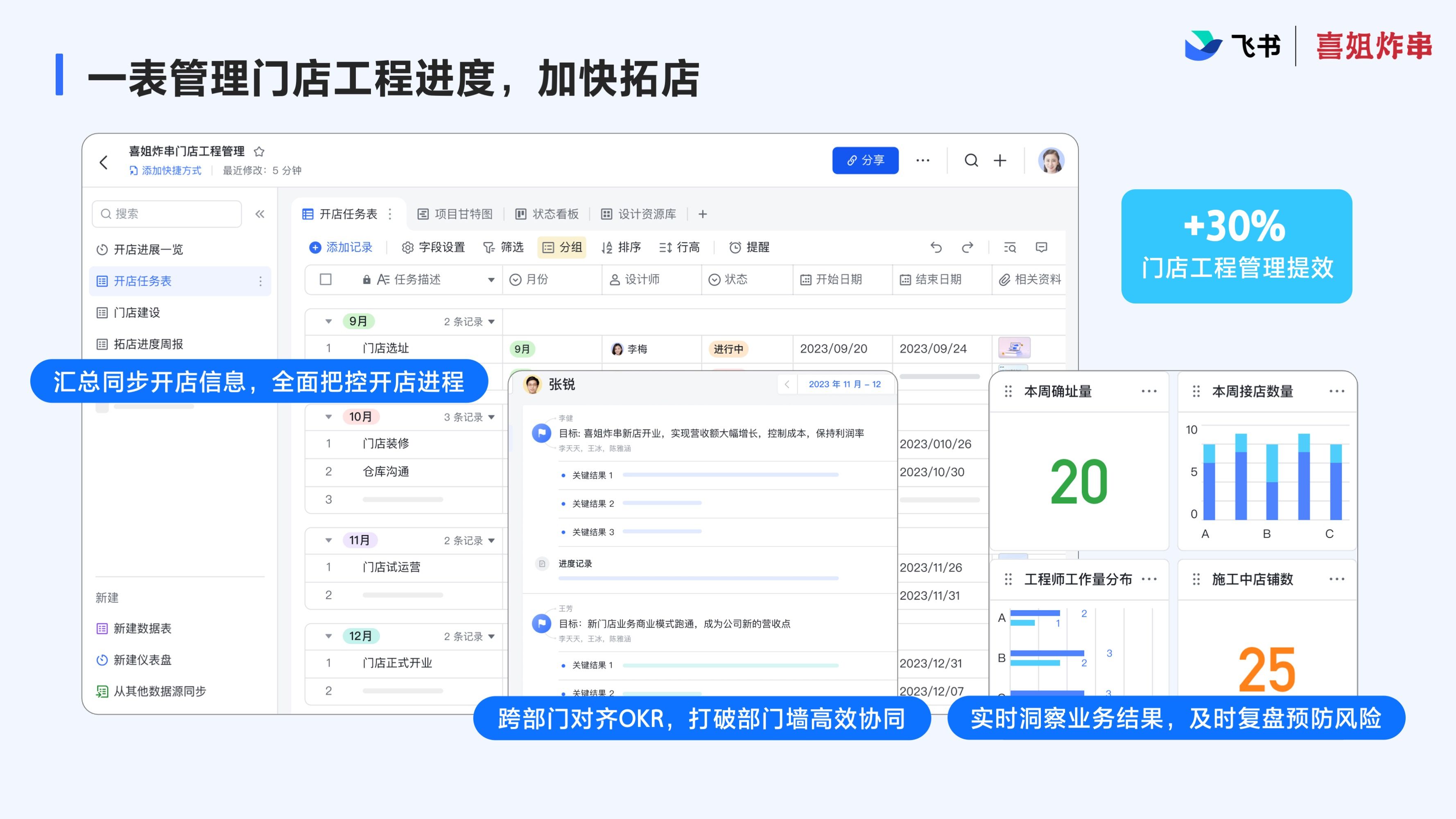Collapse the 10月 group
Image resolution: width=1456 pixels, height=819 pixels.
point(328,417)
